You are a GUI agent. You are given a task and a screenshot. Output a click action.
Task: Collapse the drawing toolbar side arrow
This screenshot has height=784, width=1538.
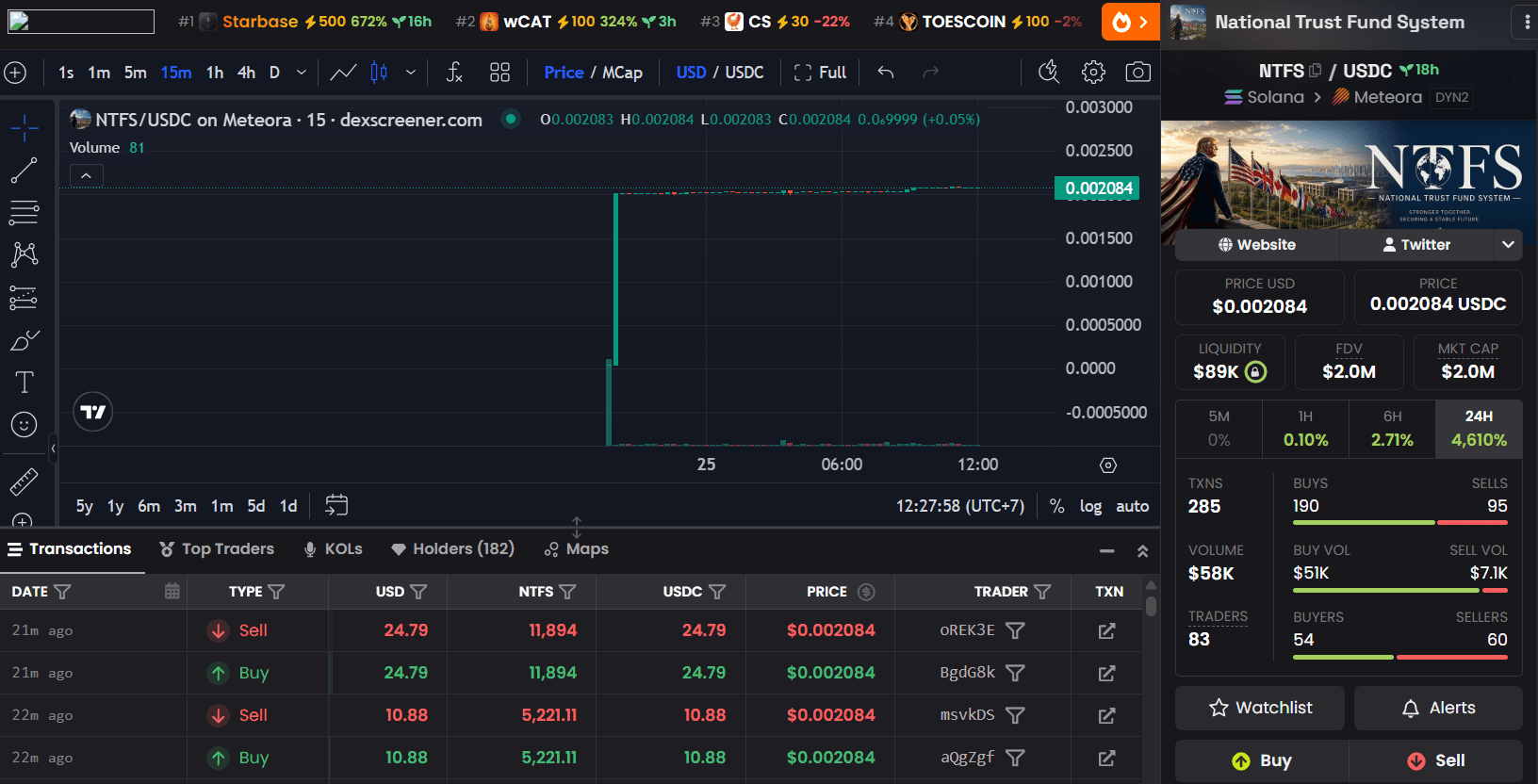pos(53,449)
